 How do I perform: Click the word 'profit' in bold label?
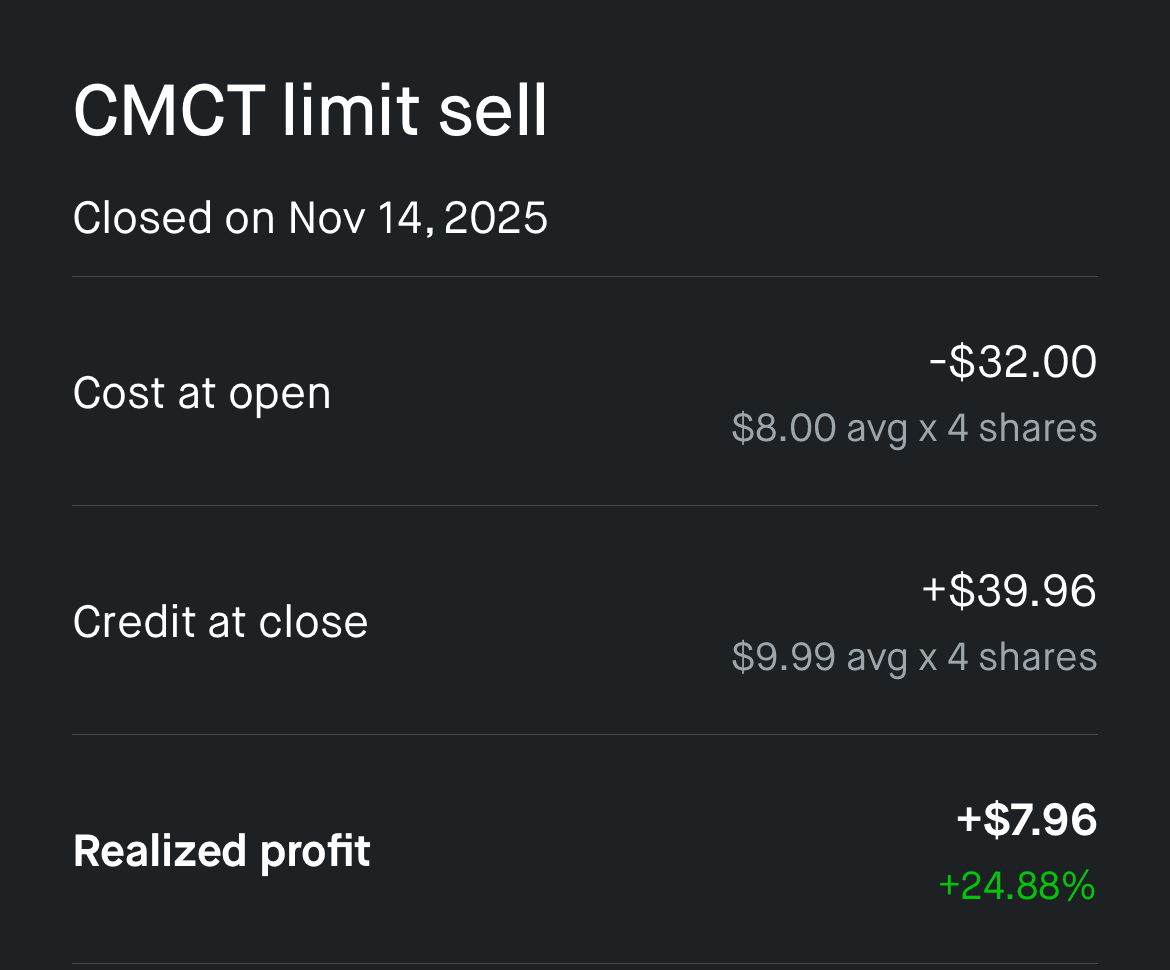[315, 851]
